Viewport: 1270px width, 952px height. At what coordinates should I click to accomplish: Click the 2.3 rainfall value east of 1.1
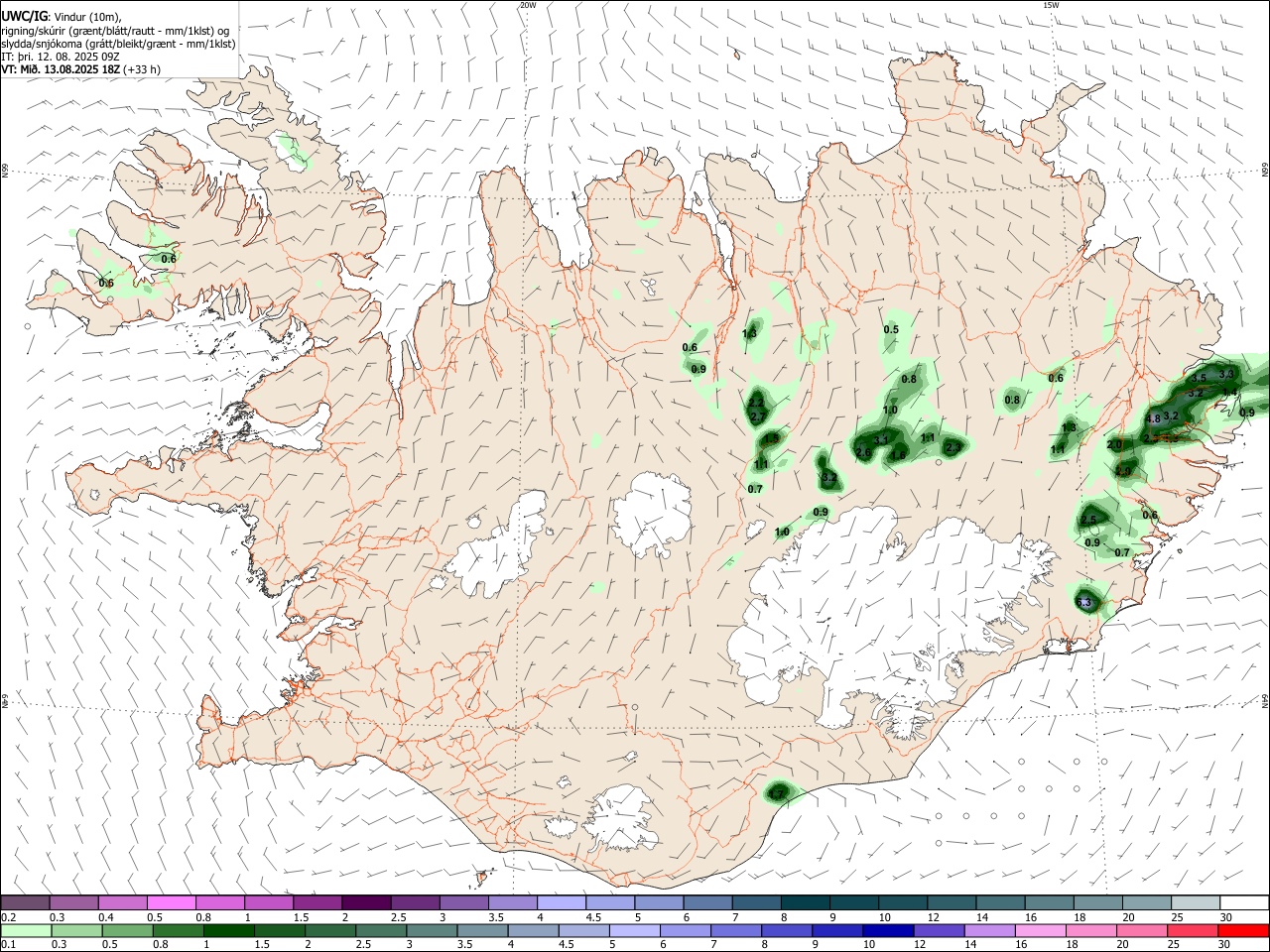pyautogui.click(x=953, y=448)
